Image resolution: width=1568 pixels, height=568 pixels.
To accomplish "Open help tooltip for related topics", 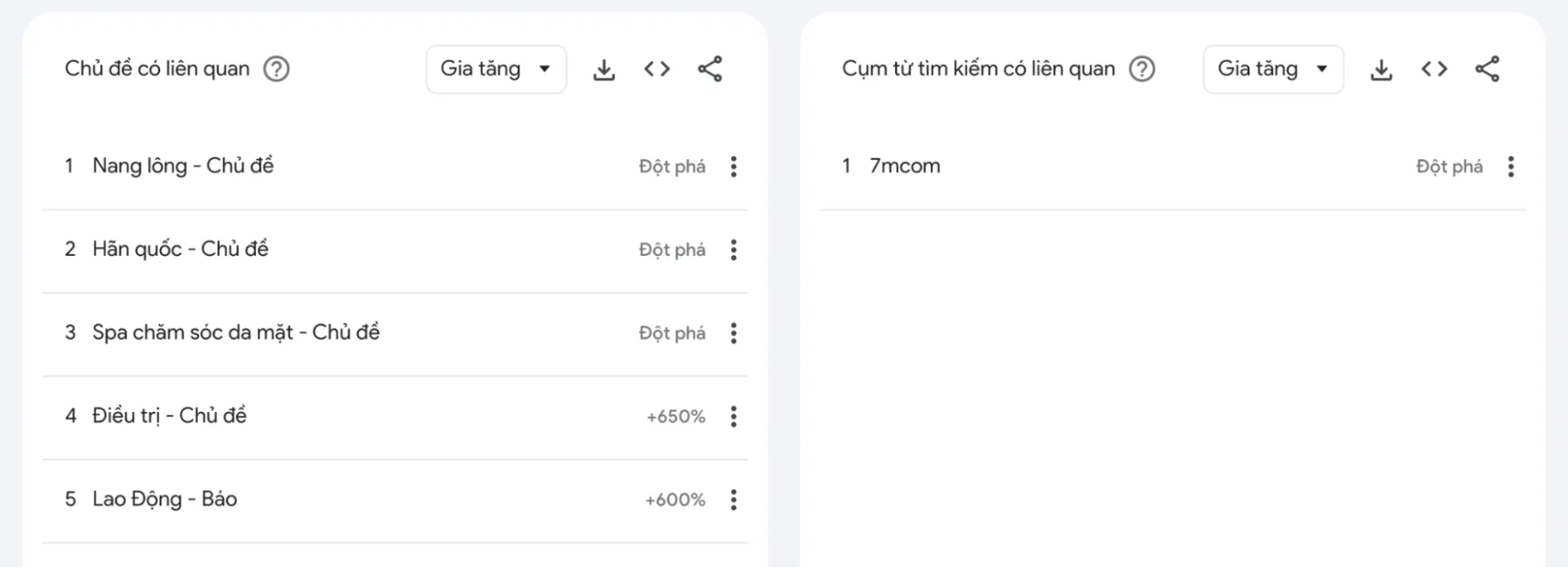I will [277, 69].
